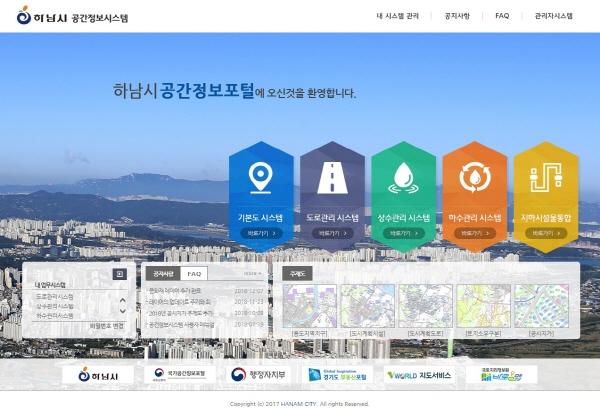This screenshot has width=600, height=413.
Task: Click the 비밀번호 변경 link
Action: [106, 326]
